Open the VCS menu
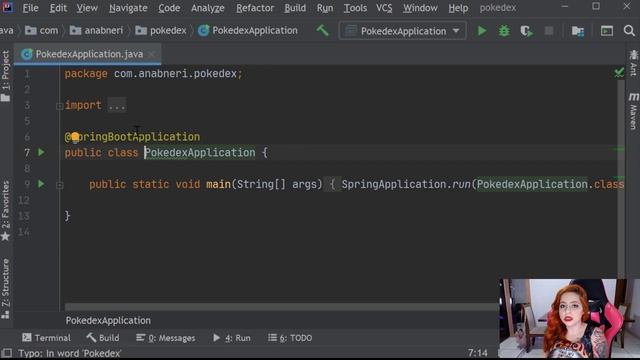 (384, 8)
